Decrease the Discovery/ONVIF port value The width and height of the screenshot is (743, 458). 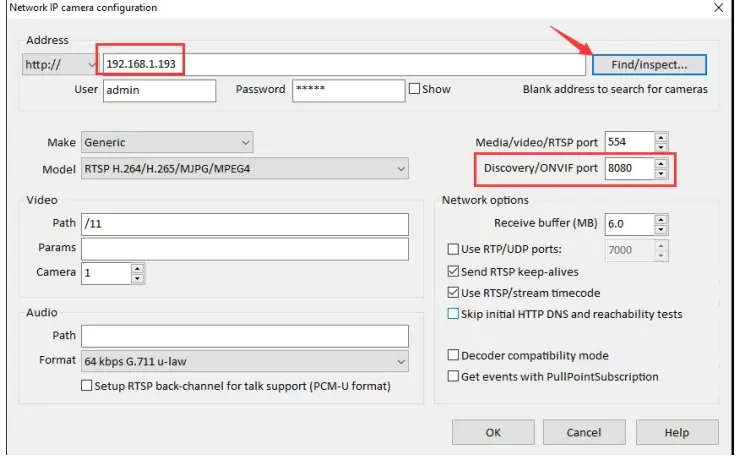point(661,174)
